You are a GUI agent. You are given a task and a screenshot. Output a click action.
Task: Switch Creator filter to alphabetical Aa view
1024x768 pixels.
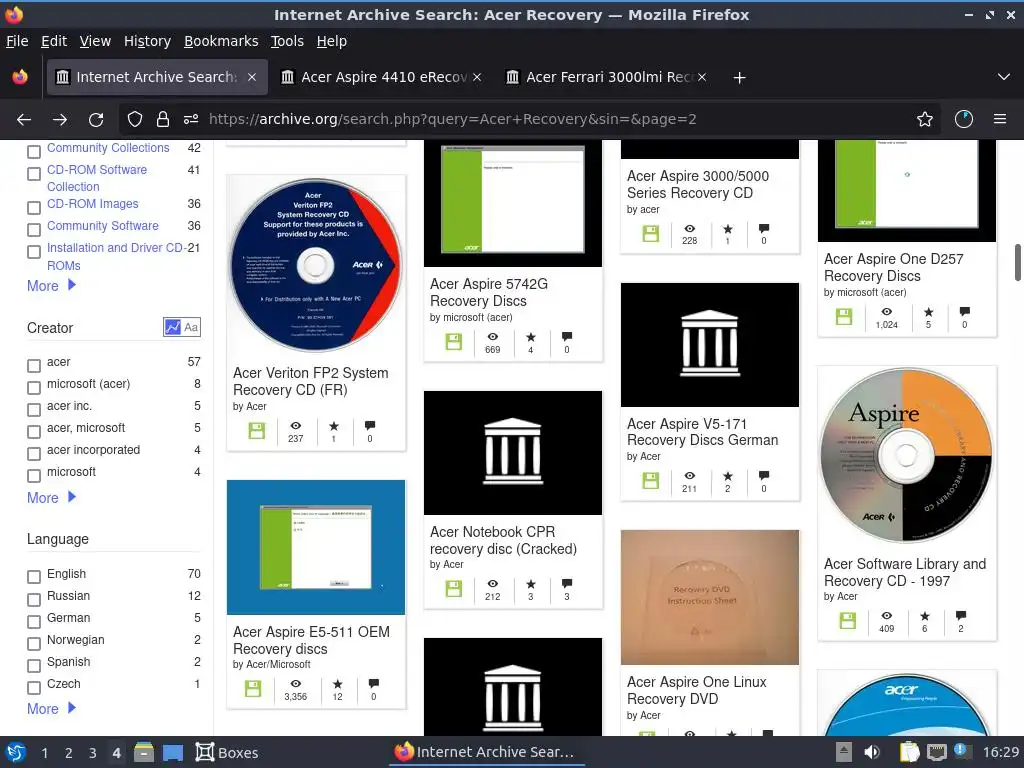pyautogui.click(x=191, y=327)
